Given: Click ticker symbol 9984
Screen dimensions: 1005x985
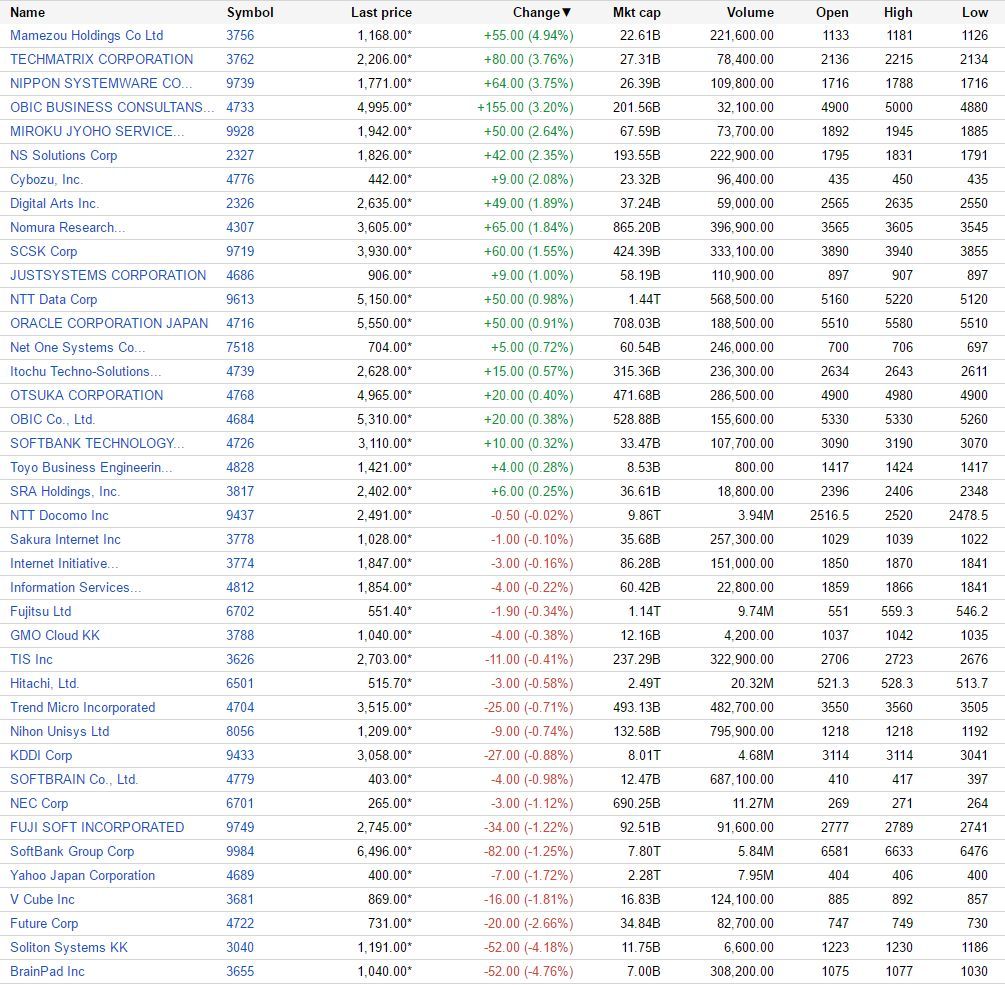Looking at the screenshot, I should click(240, 852).
